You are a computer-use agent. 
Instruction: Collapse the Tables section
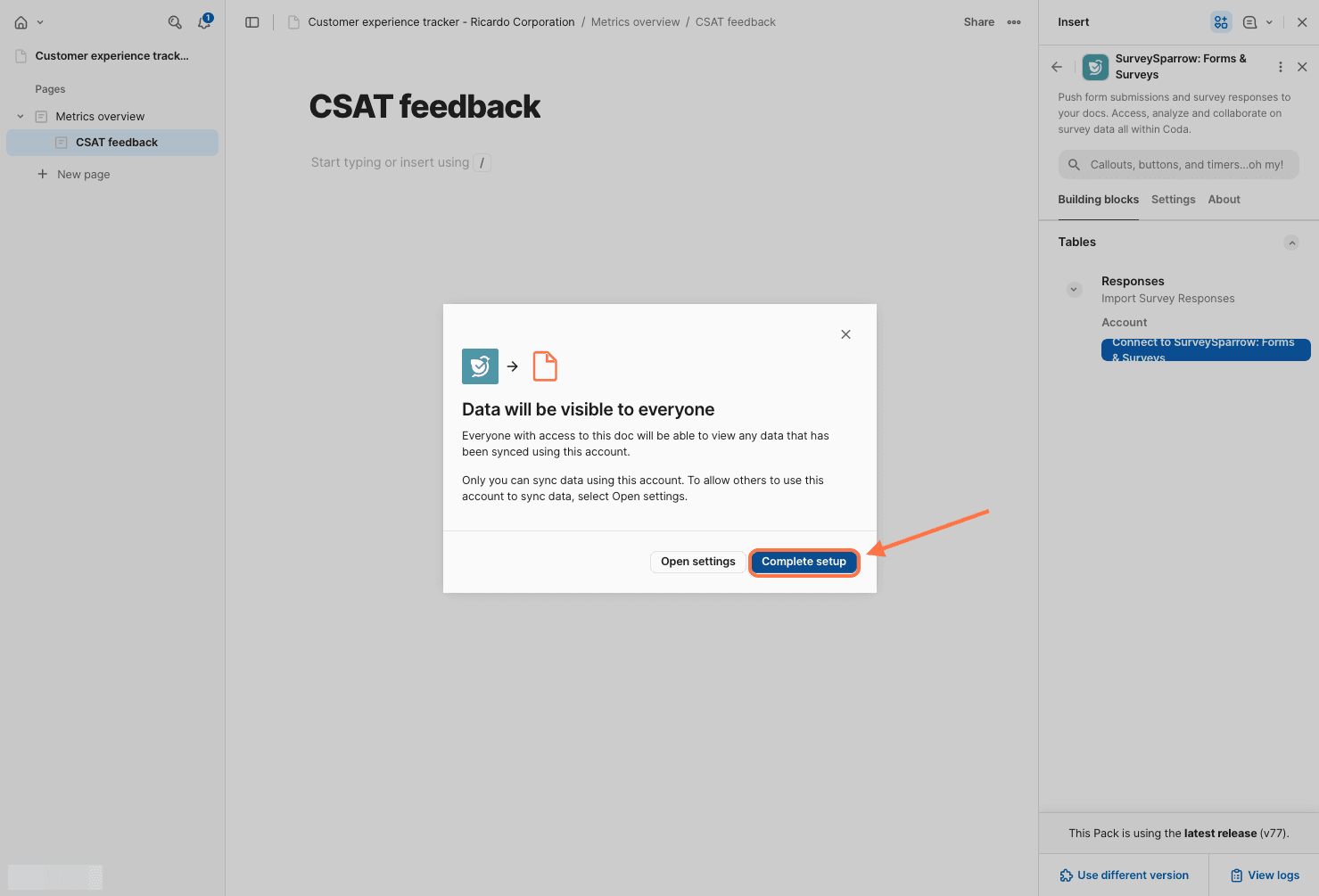(x=1291, y=242)
